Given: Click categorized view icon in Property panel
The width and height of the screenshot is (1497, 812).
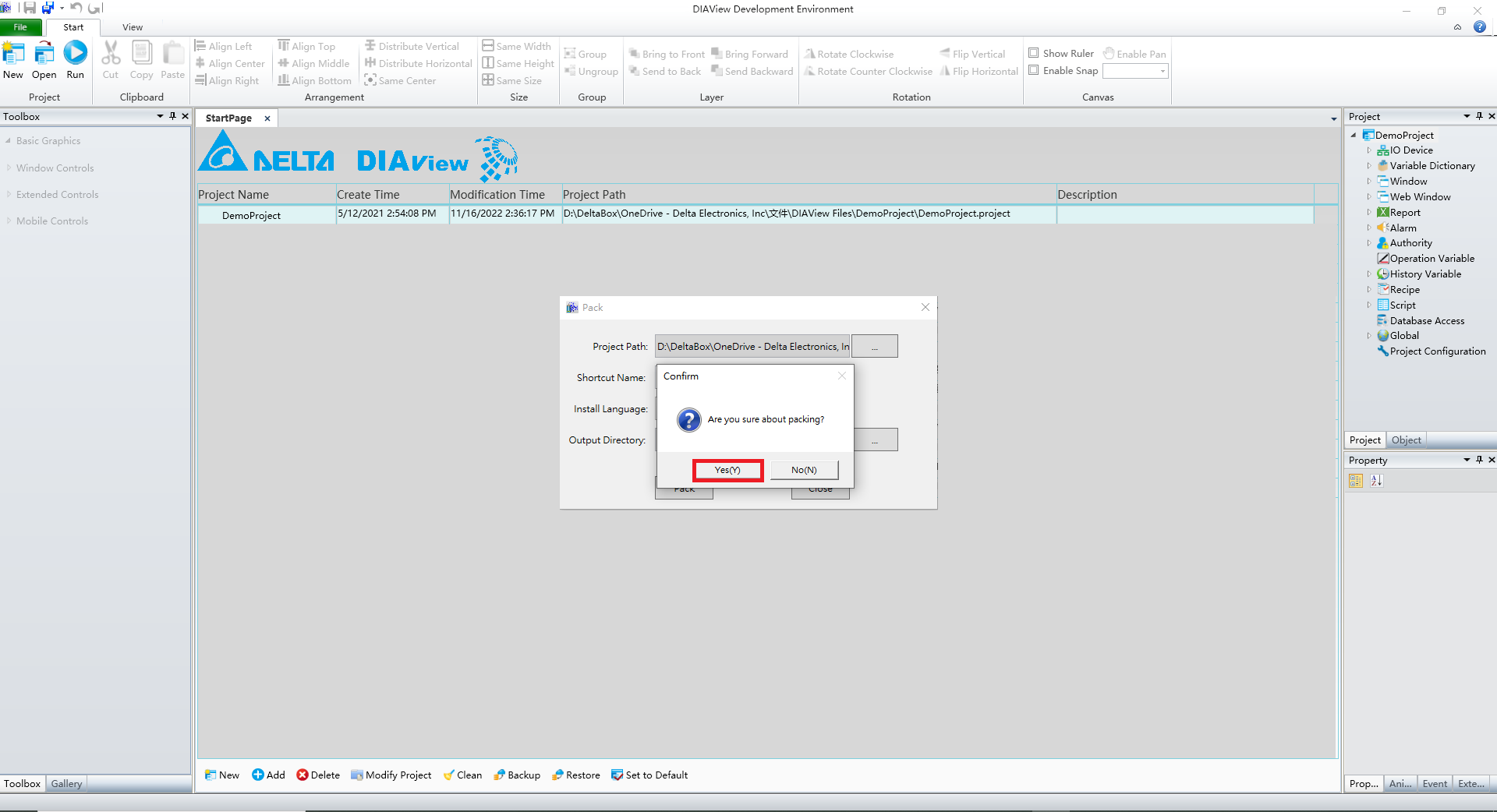Looking at the screenshot, I should coord(1356,481).
